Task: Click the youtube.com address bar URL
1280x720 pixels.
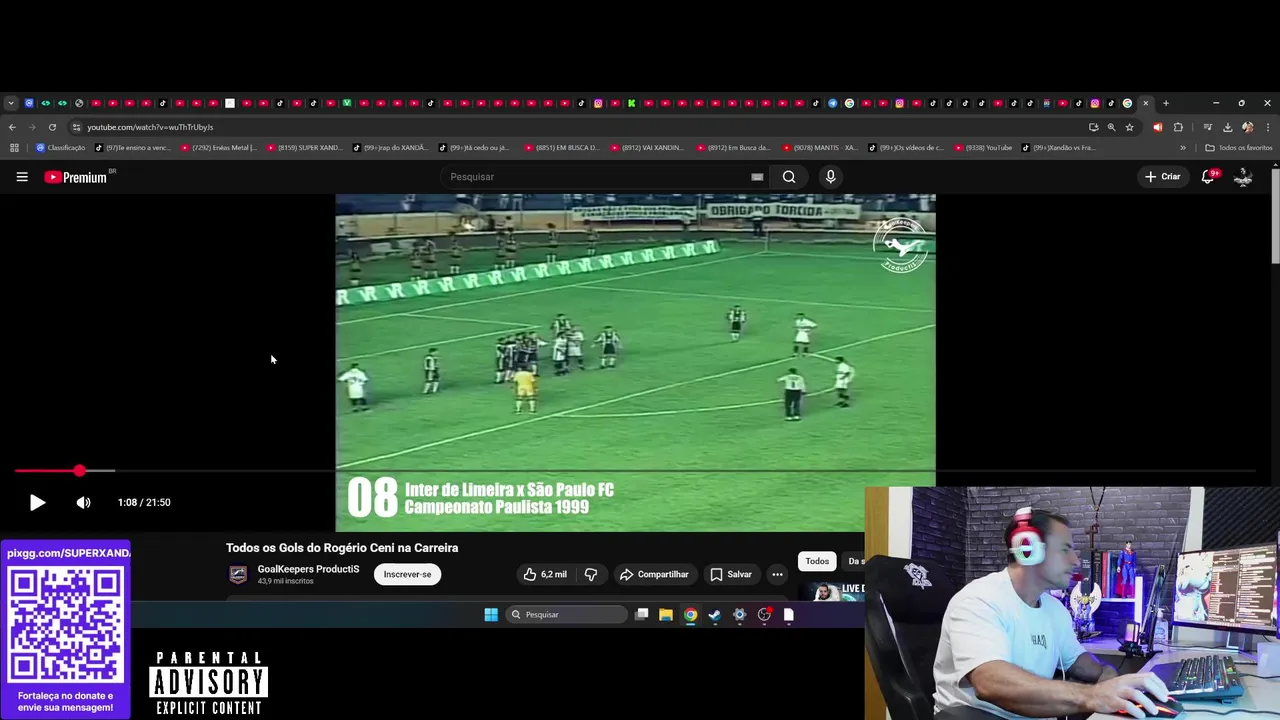Action: click(x=150, y=127)
